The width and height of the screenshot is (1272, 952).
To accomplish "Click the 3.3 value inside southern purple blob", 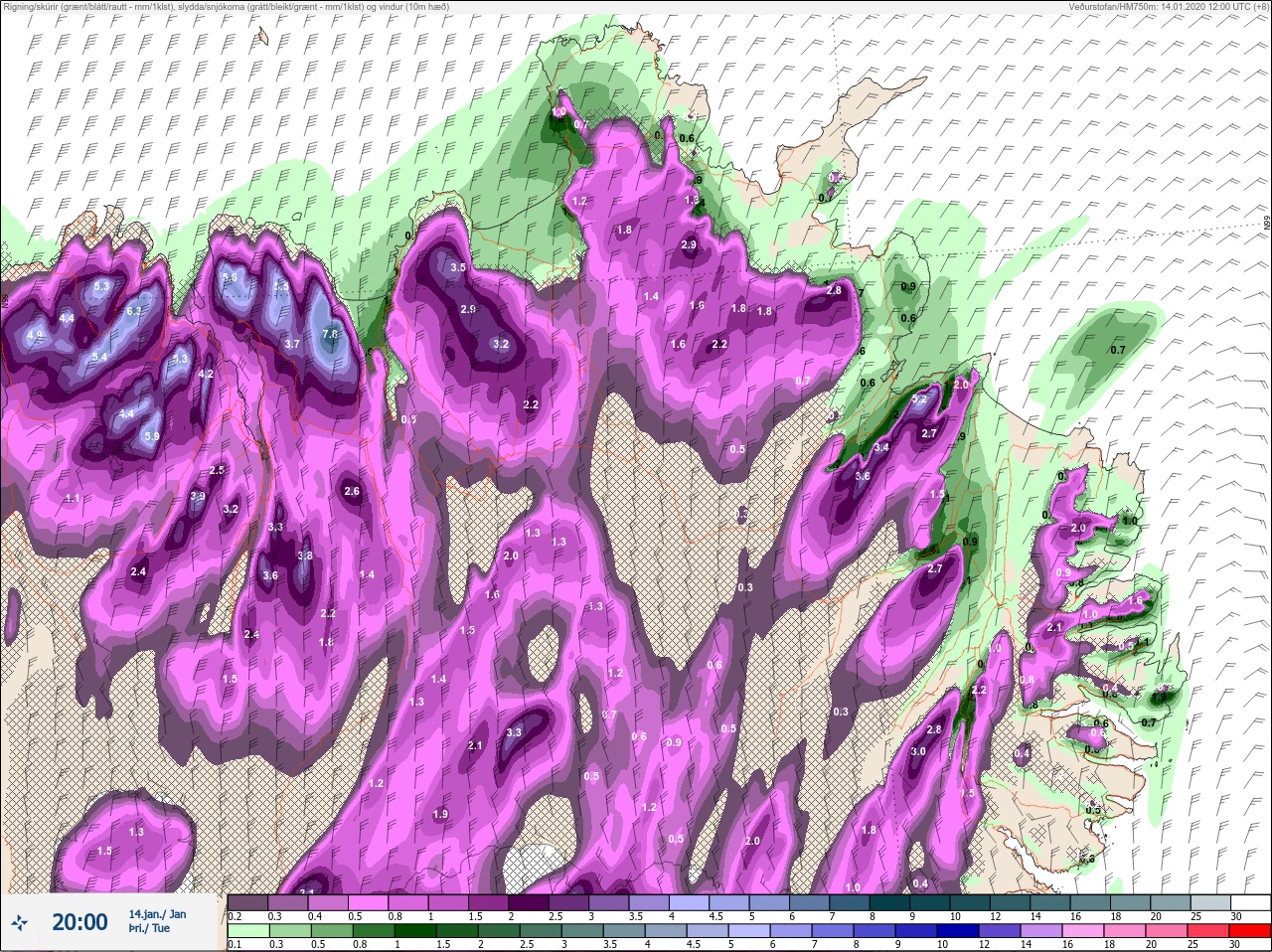I will 514,732.
